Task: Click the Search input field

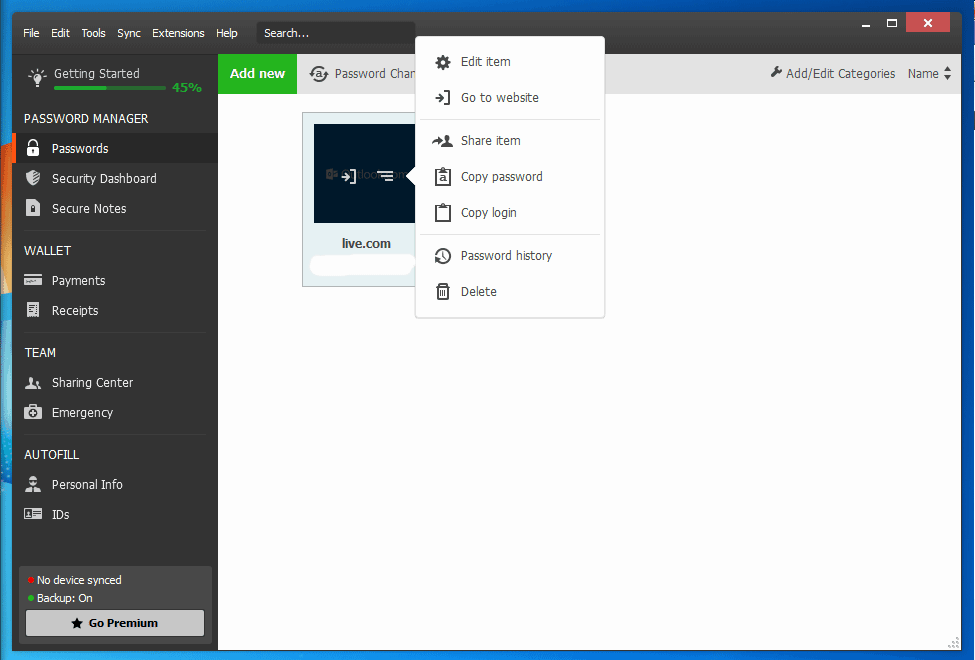Action: pyautogui.click(x=335, y=33)
